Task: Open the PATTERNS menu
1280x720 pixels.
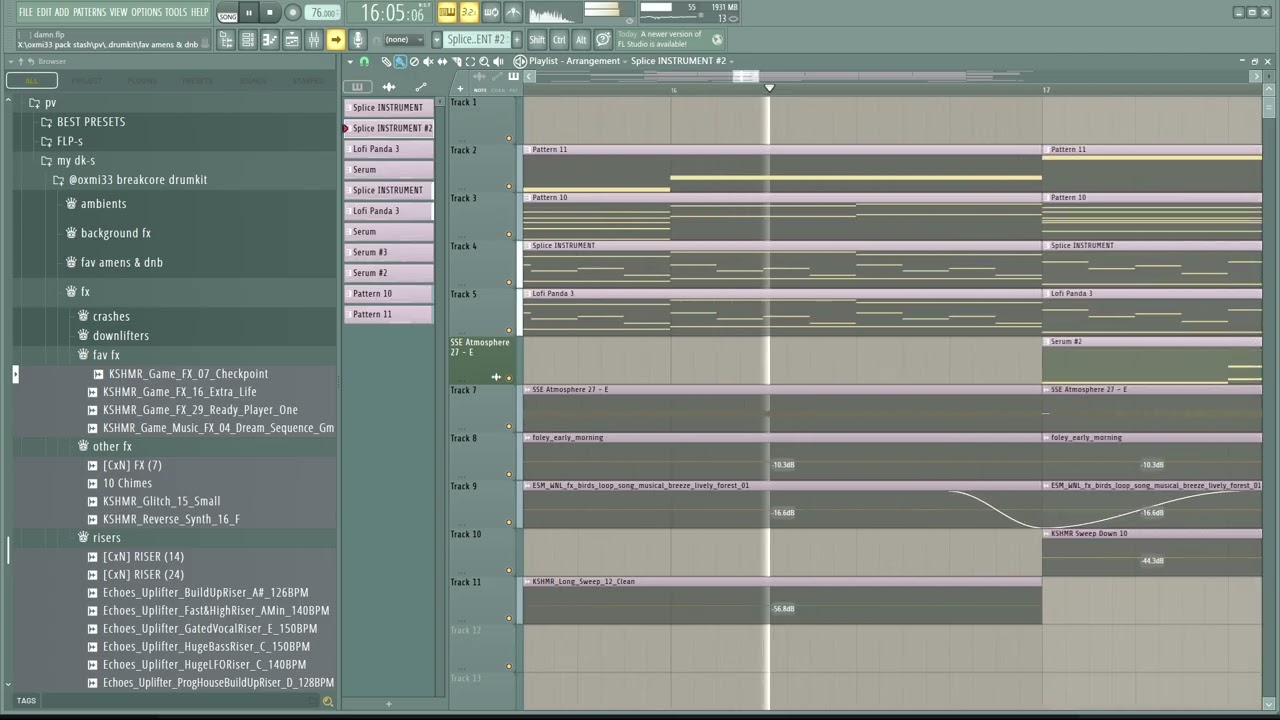Action: (89, 12)
